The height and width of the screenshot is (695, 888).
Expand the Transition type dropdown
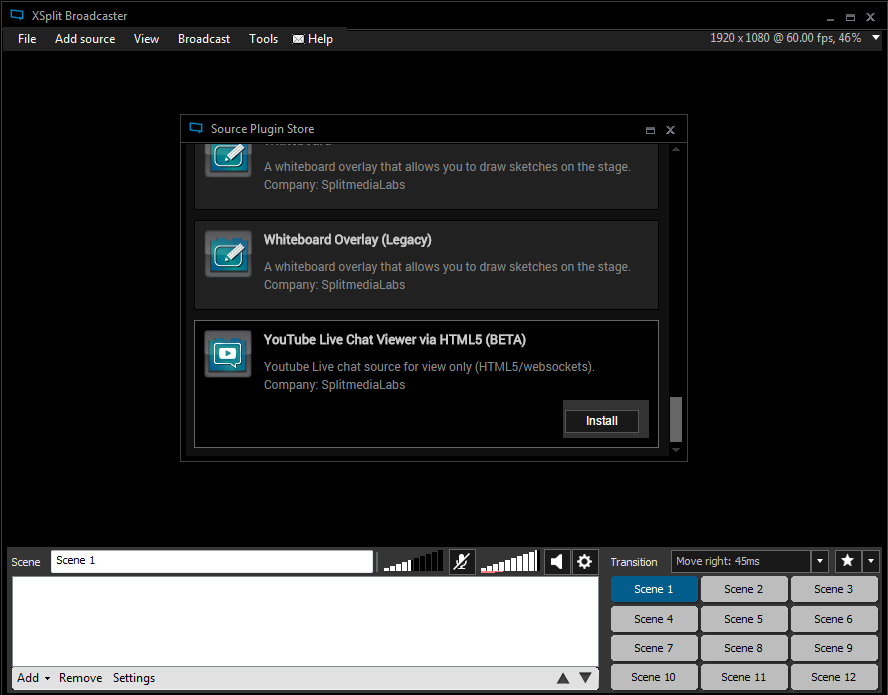(819, 561)
